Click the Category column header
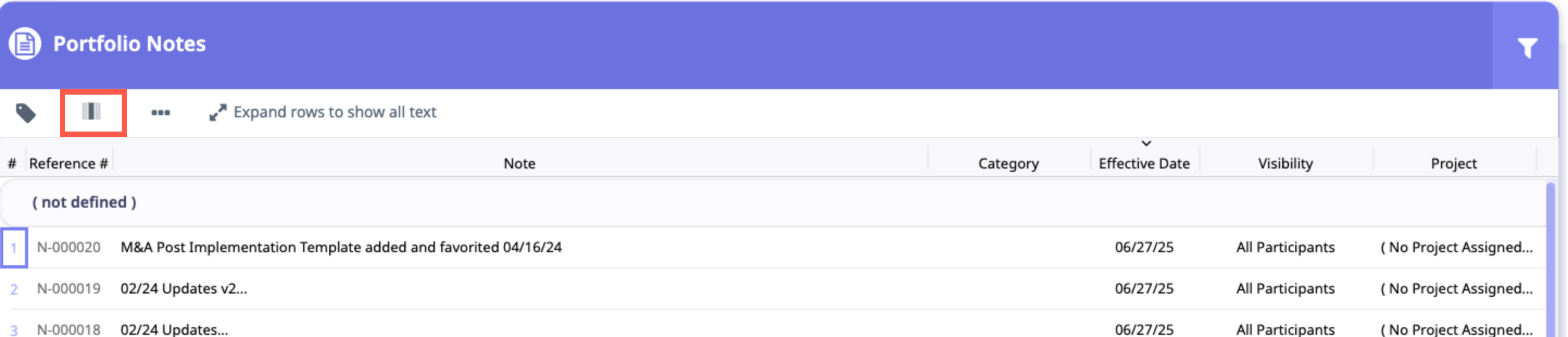The height and width of the screenshot is (337, 1568). coord(1008,164)
